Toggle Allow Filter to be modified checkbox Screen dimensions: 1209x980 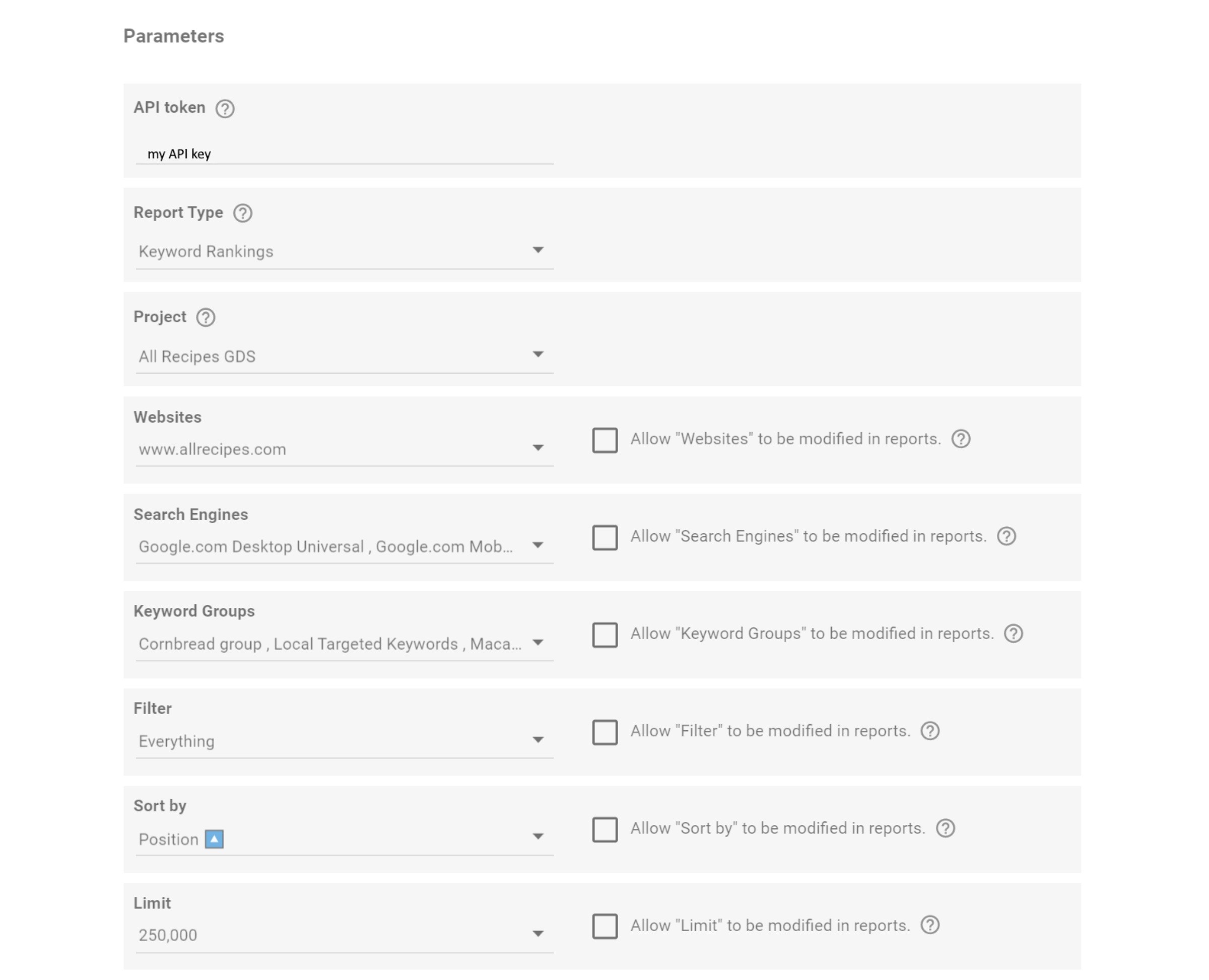click(605, 732)
